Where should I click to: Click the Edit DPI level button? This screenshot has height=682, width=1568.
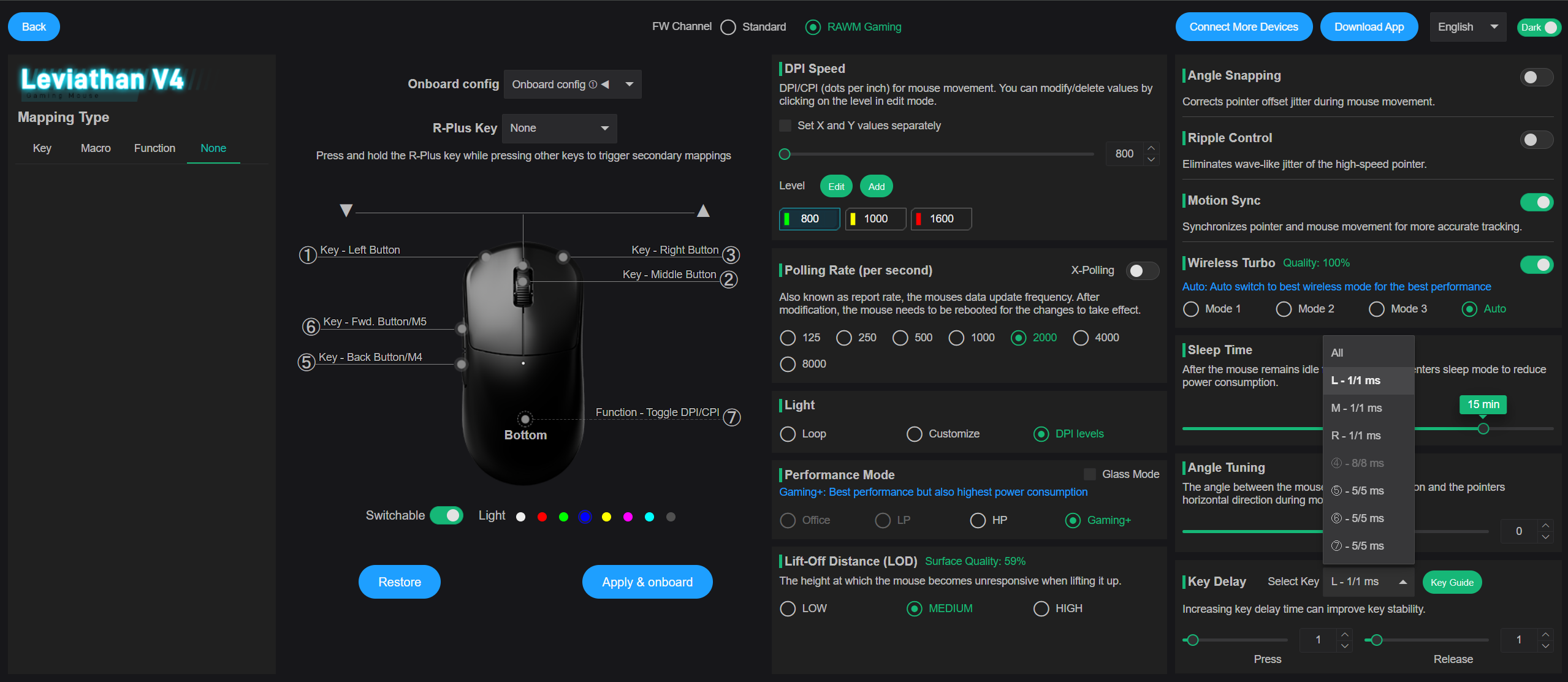(836, 186)
